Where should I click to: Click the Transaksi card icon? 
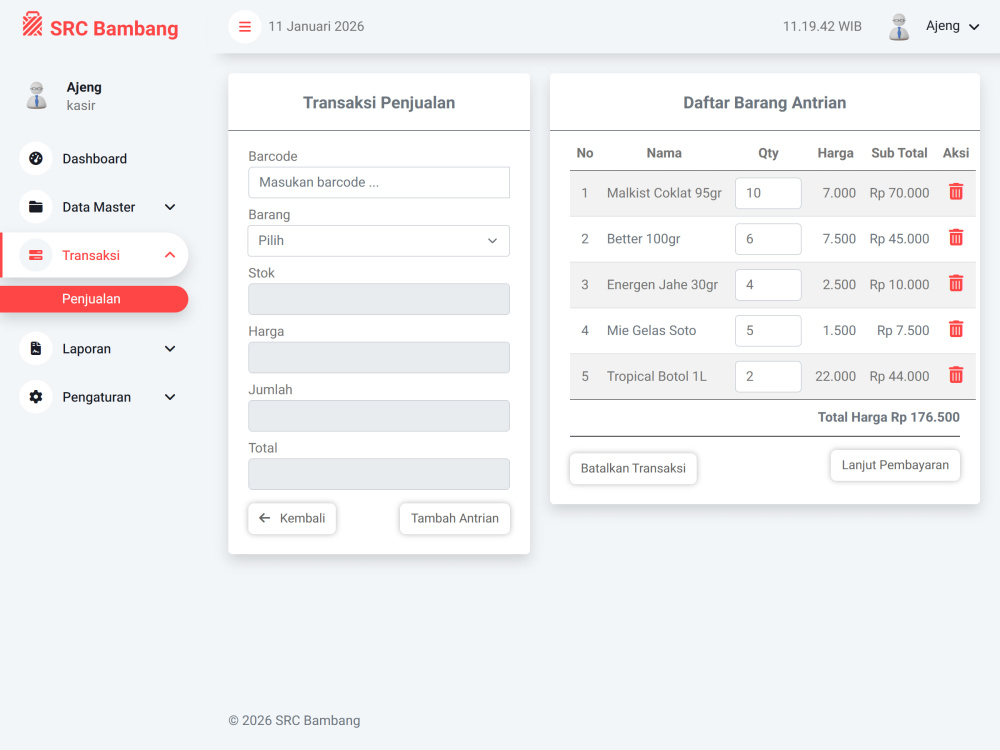[x=36, y=255]
